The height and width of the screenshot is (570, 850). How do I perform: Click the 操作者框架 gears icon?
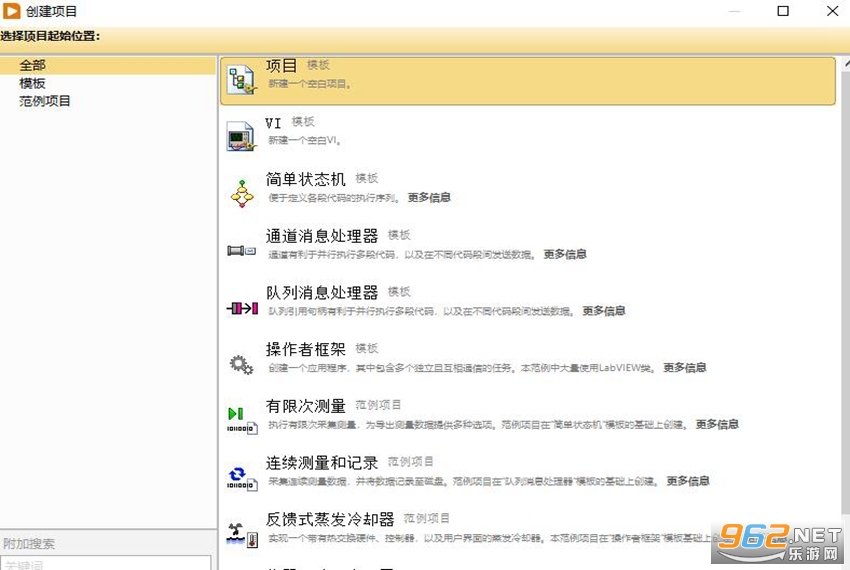point(241,364)
